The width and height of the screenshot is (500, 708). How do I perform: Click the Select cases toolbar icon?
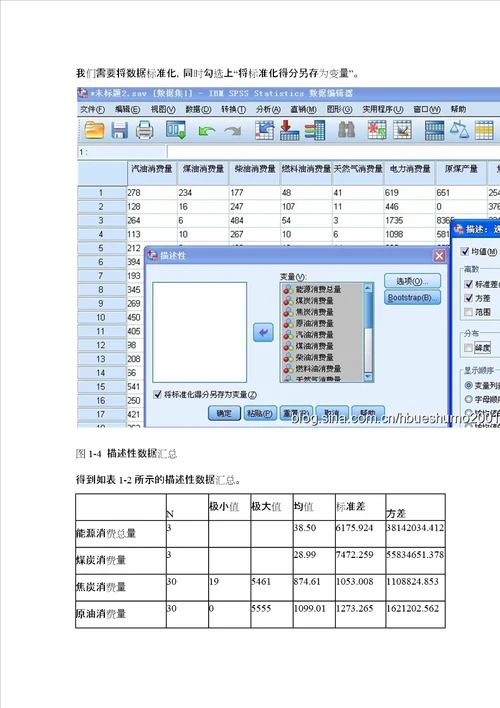[484, 130]
